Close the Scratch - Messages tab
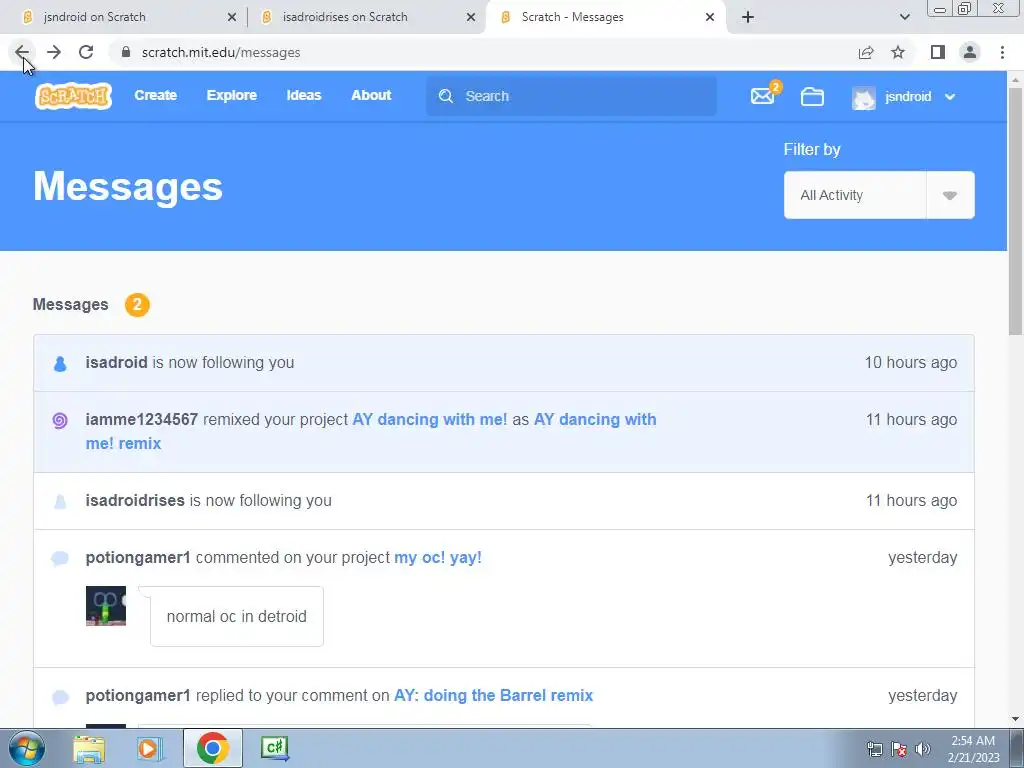 tap(710, 17)
